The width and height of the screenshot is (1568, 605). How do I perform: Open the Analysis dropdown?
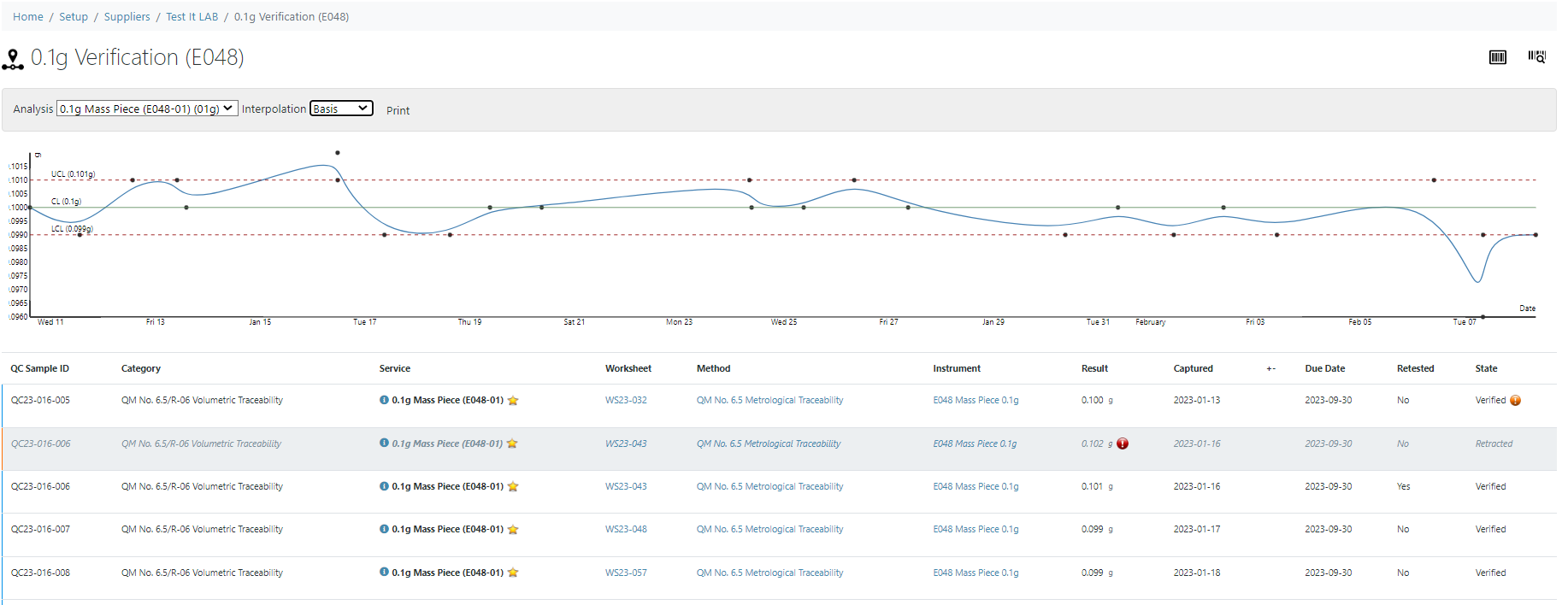[147, 109]
